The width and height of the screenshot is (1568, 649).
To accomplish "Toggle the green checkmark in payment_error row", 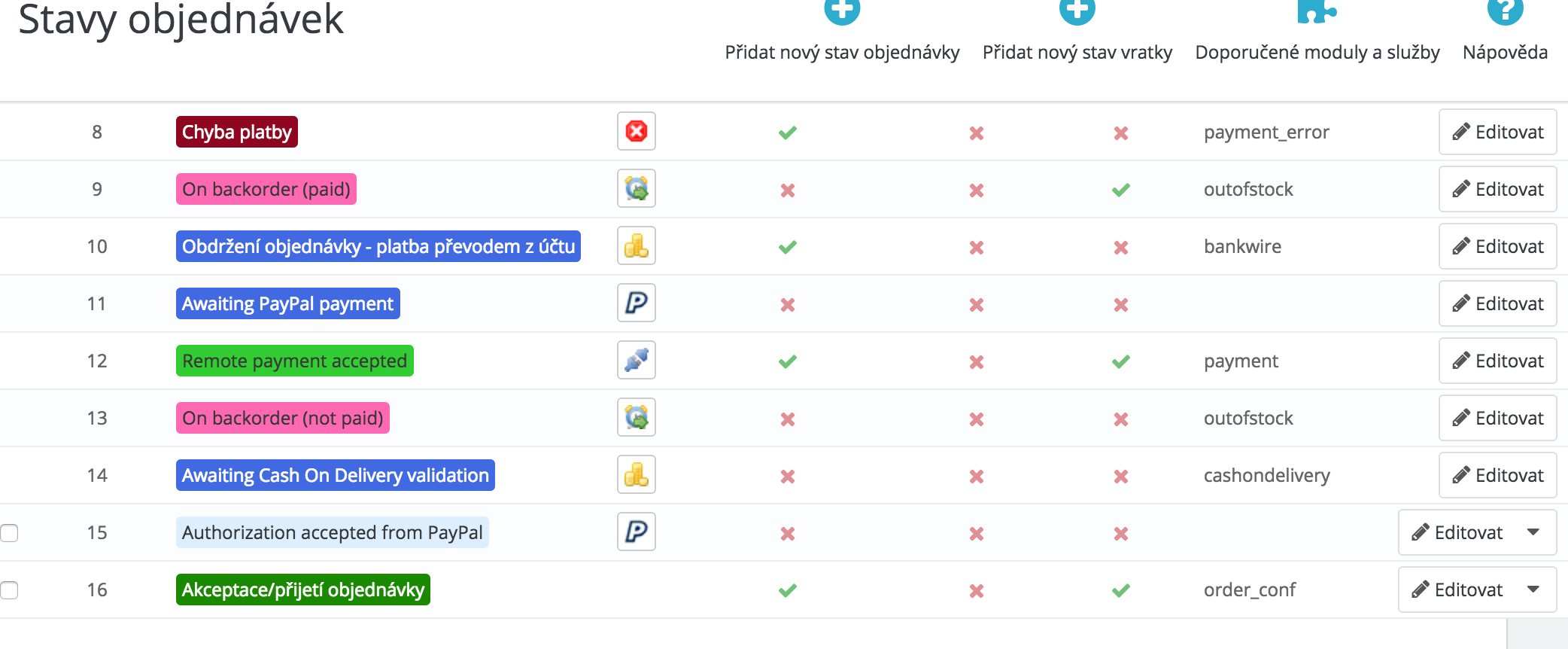I will pos(788,133).
